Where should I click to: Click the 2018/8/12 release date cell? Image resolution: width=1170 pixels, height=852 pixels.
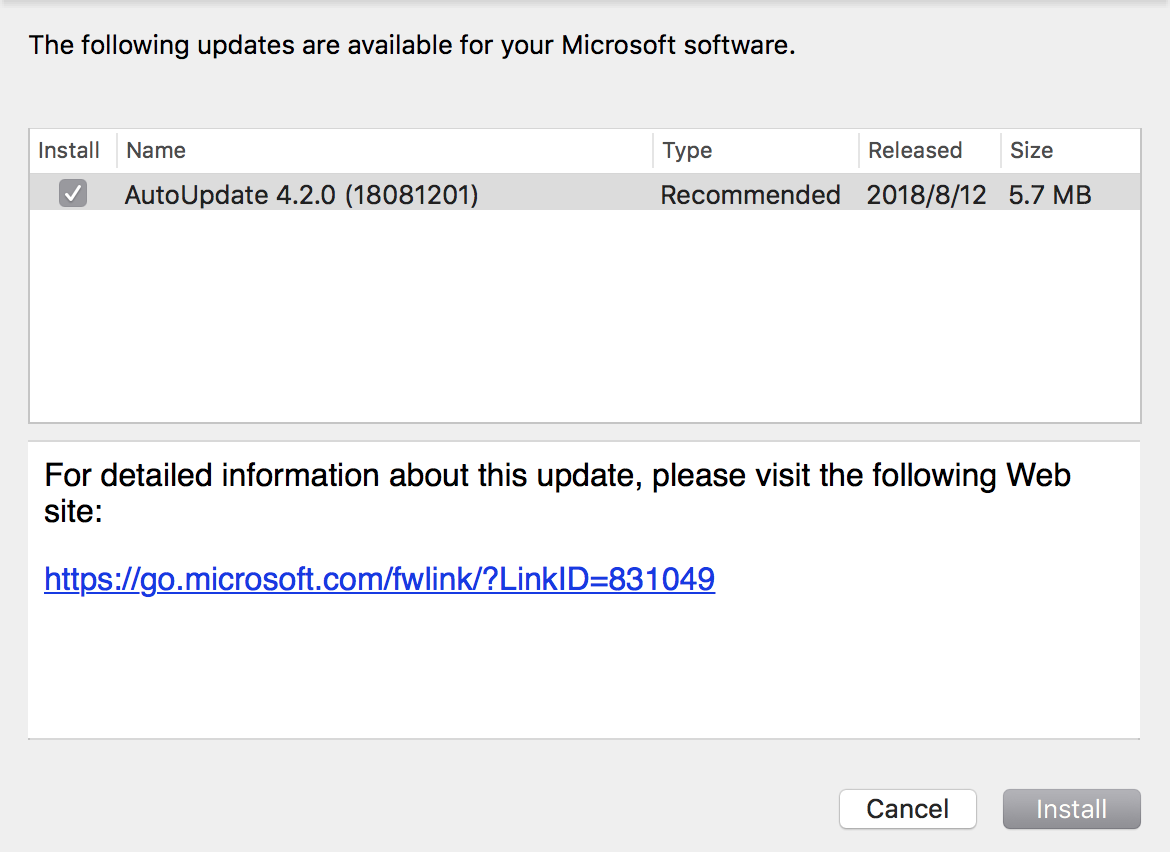[x=926, y=194]
